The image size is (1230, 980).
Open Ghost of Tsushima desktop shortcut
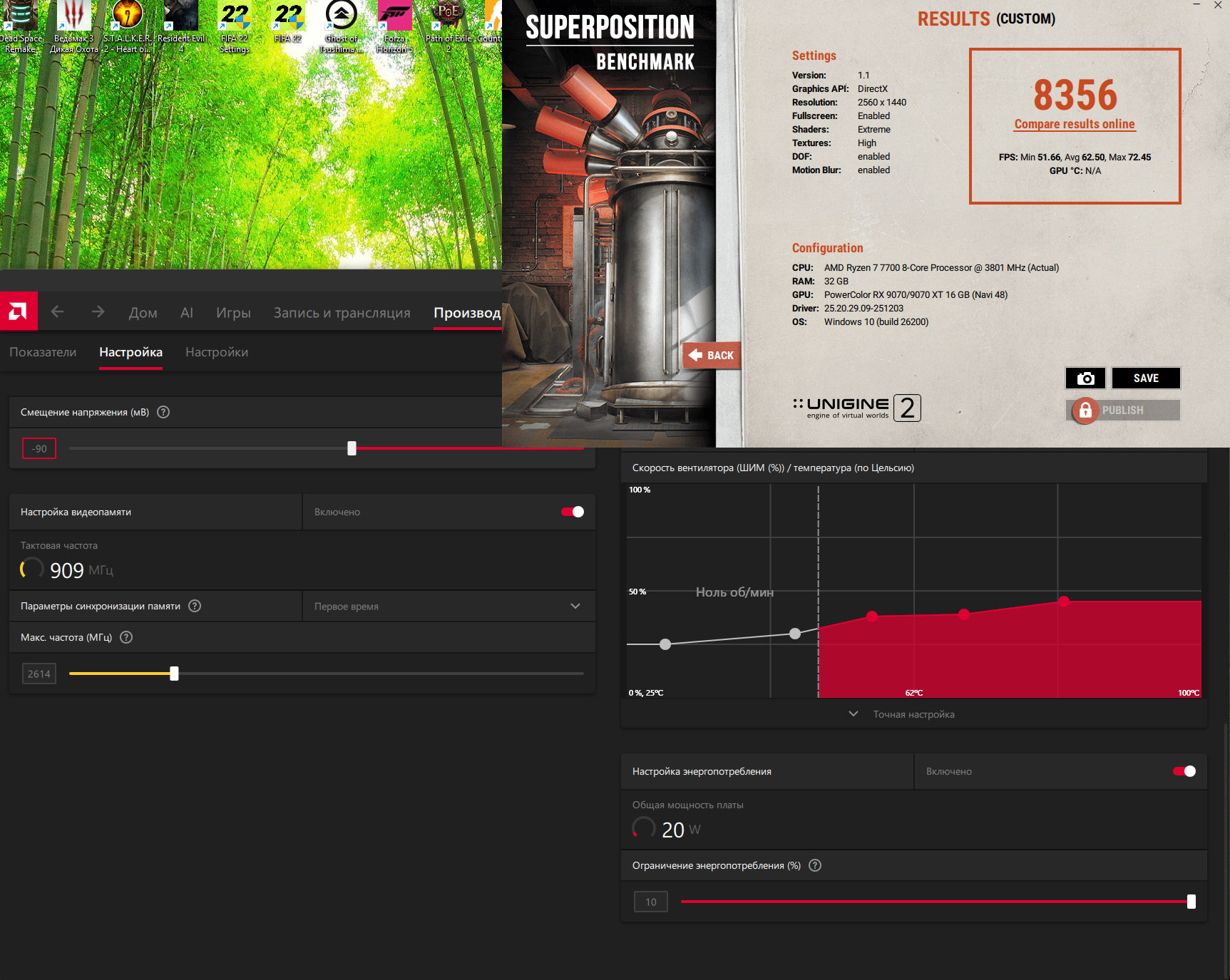(x=342, y=26)
